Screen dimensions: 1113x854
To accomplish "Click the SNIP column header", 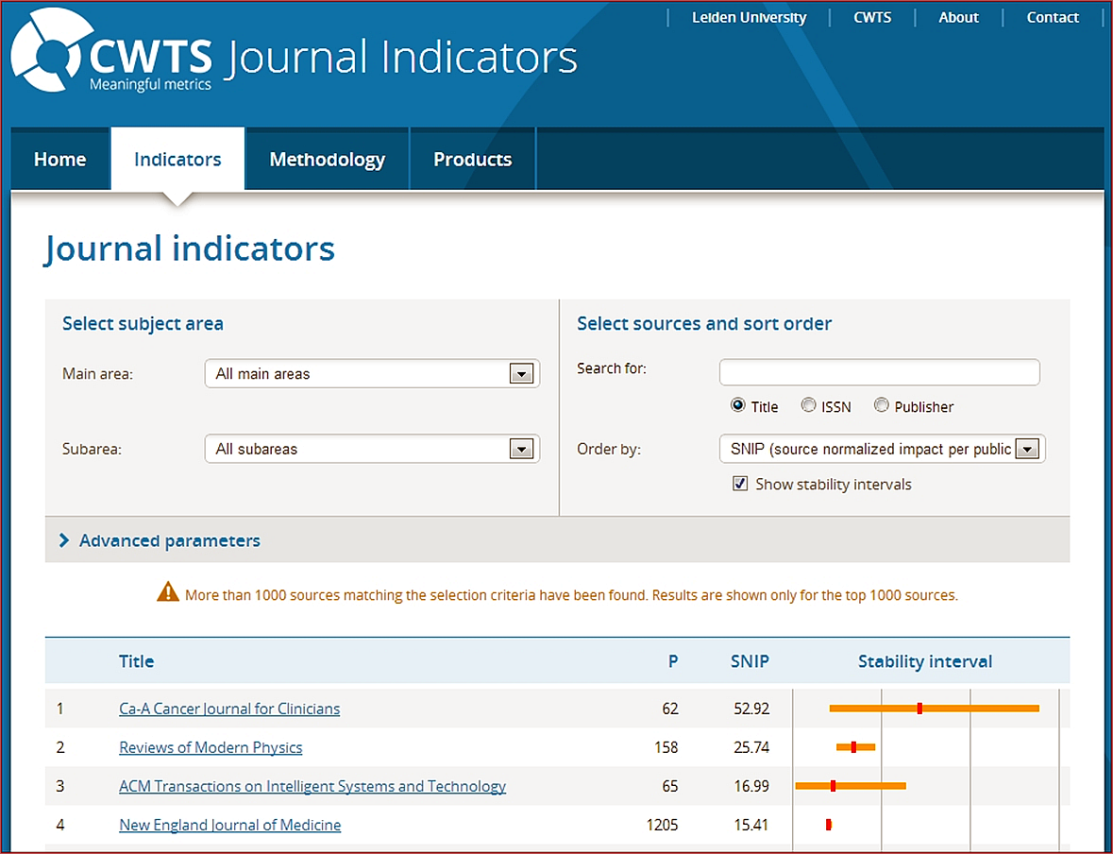I will [750, 662].
